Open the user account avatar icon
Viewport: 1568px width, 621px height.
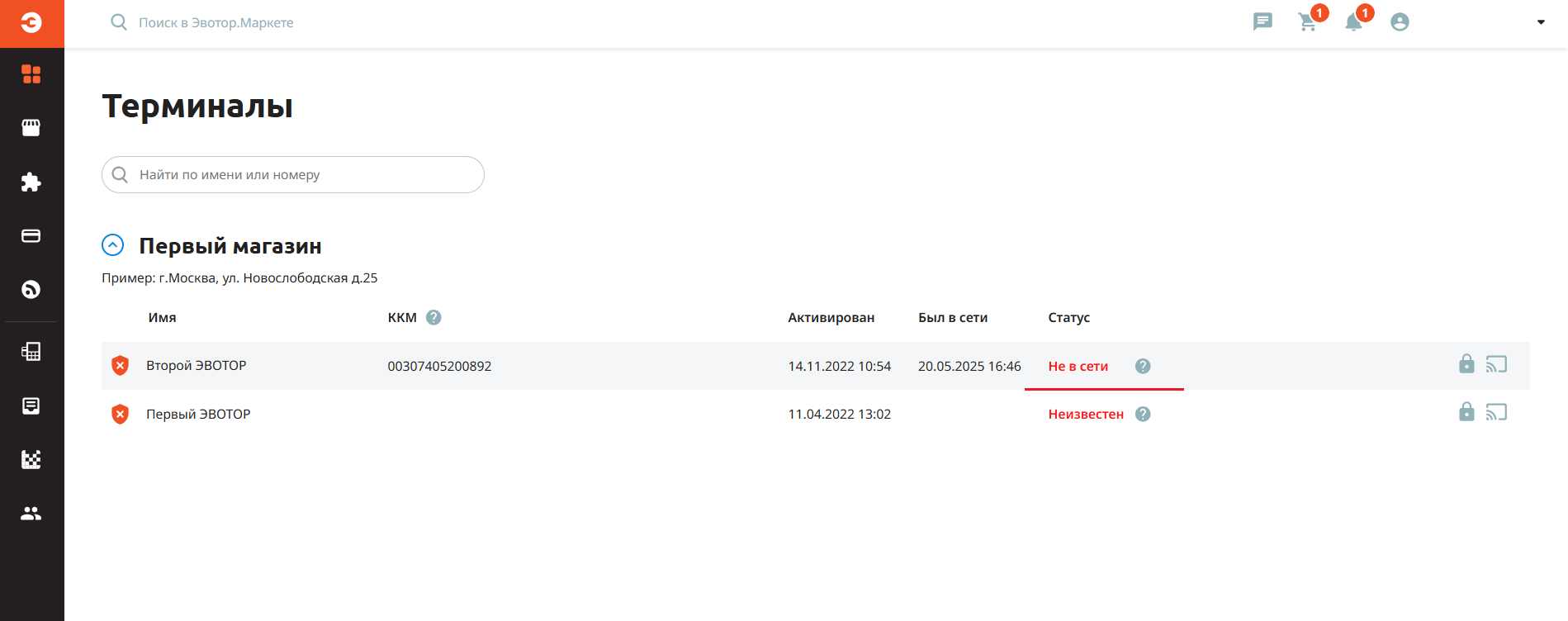(x=1400, y=22)
